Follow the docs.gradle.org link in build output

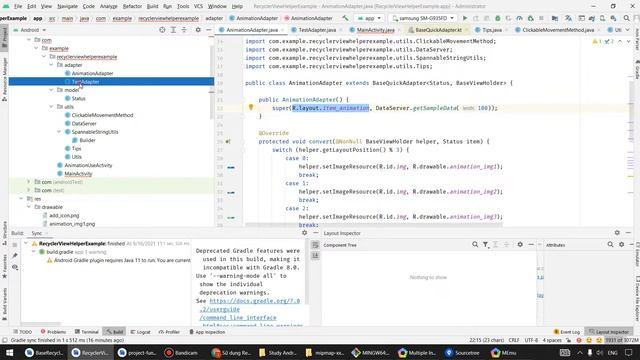point(255,301)
